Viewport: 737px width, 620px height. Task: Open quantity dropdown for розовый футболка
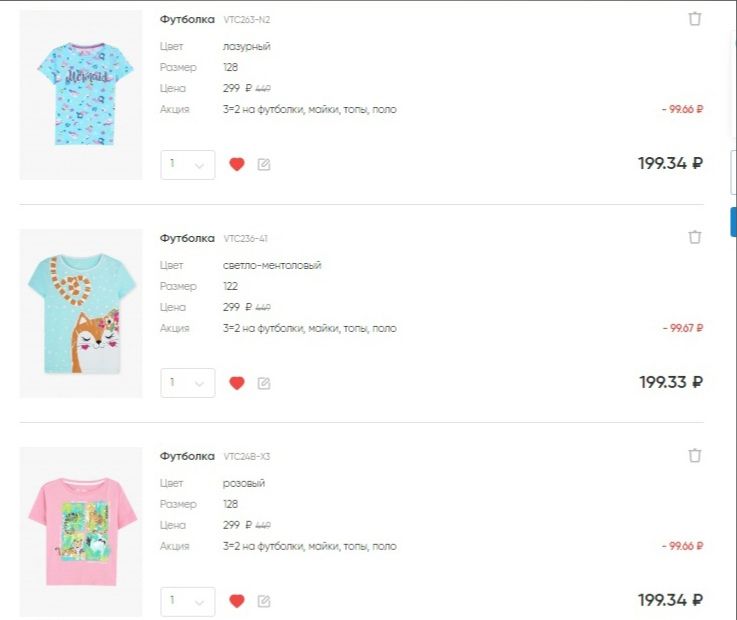tap(188, 601)
